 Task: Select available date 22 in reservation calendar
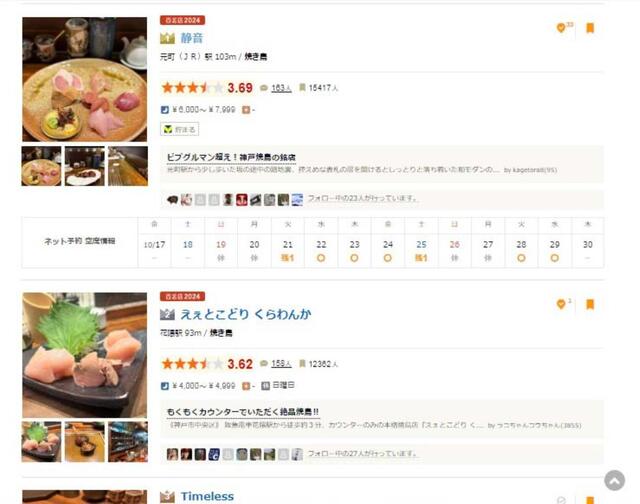pos(321,251)
